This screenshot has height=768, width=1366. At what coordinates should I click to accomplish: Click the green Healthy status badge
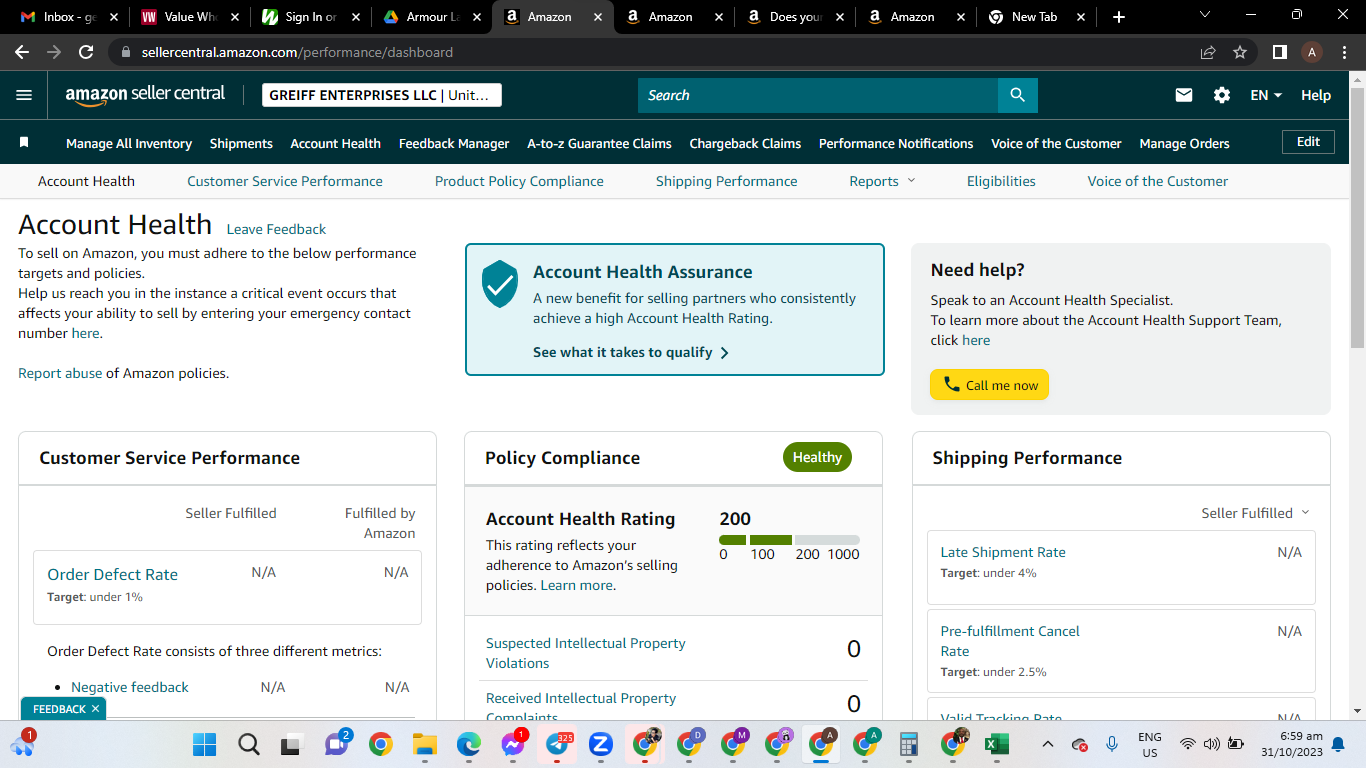tap(817, 457)
